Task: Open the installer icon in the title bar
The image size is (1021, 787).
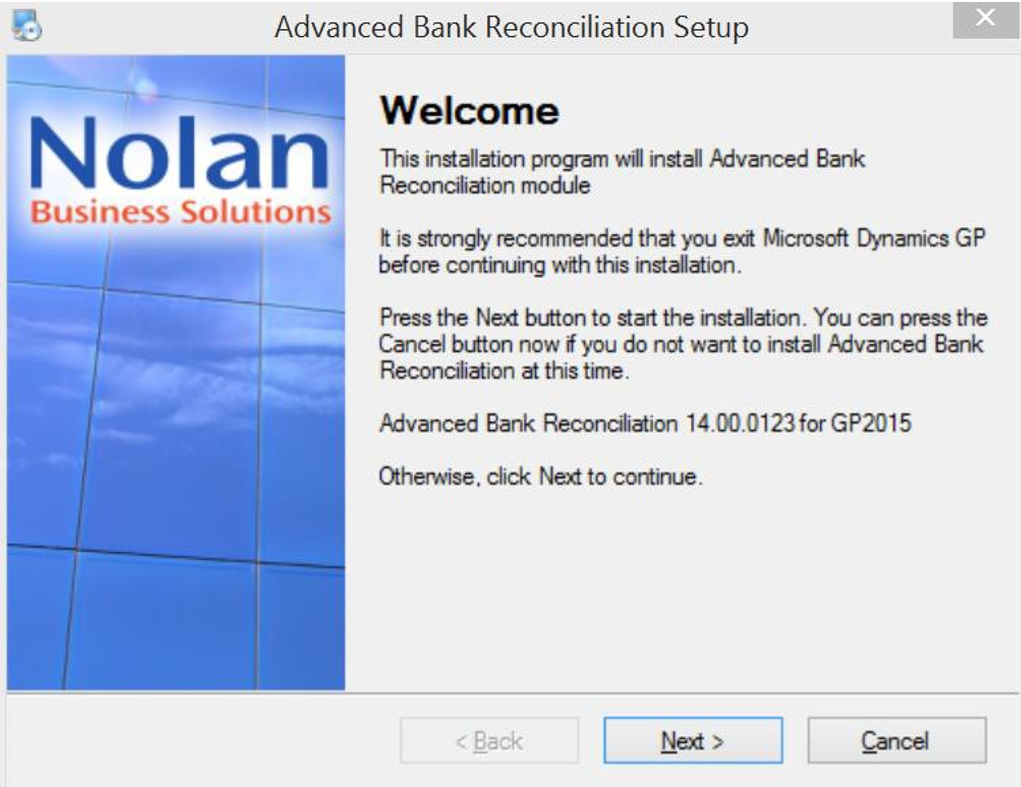Action: coord(27,25)
